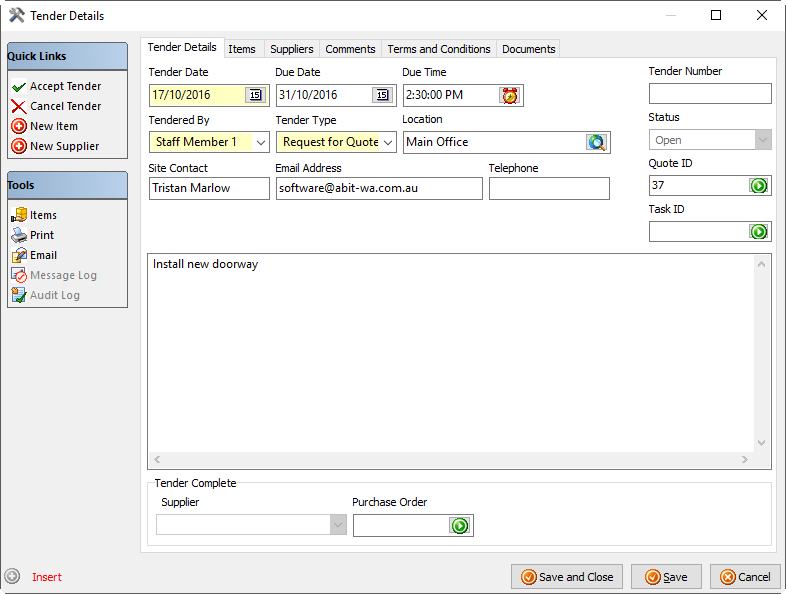786x594 pixels.
Task: Click the description's vertical scrollbar down arrow
Action: pos(762,443)
